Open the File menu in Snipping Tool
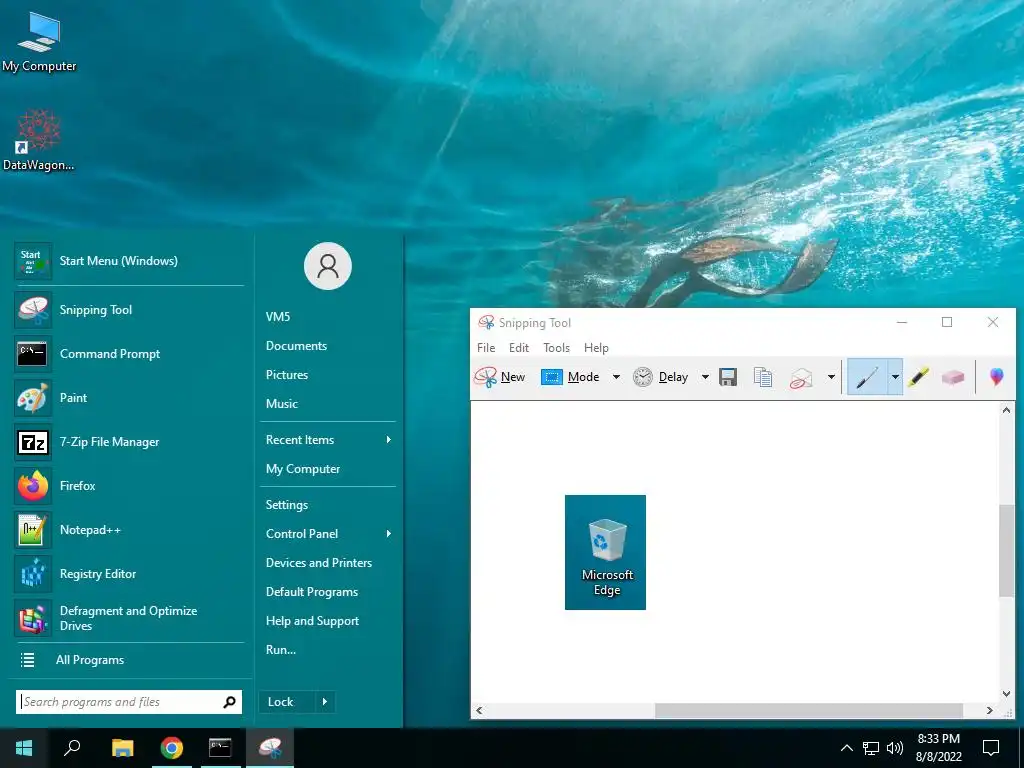The width and height of the screenshot is (1024, 768). [486, 348]
